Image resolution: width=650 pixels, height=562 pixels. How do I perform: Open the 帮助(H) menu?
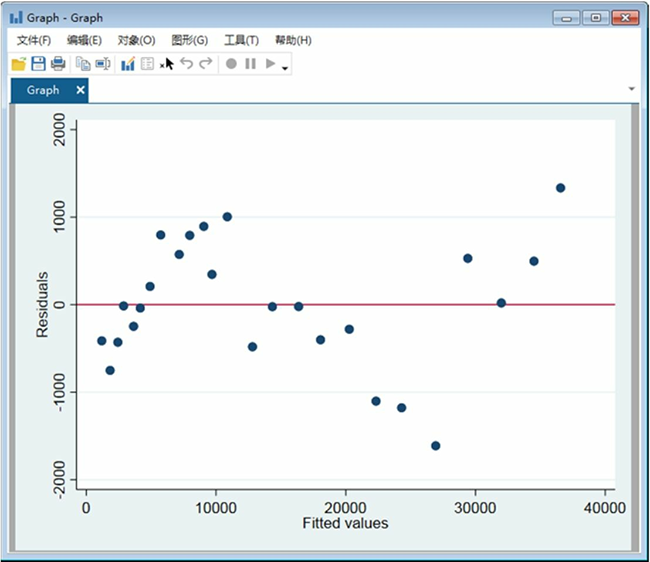point(293,40)
